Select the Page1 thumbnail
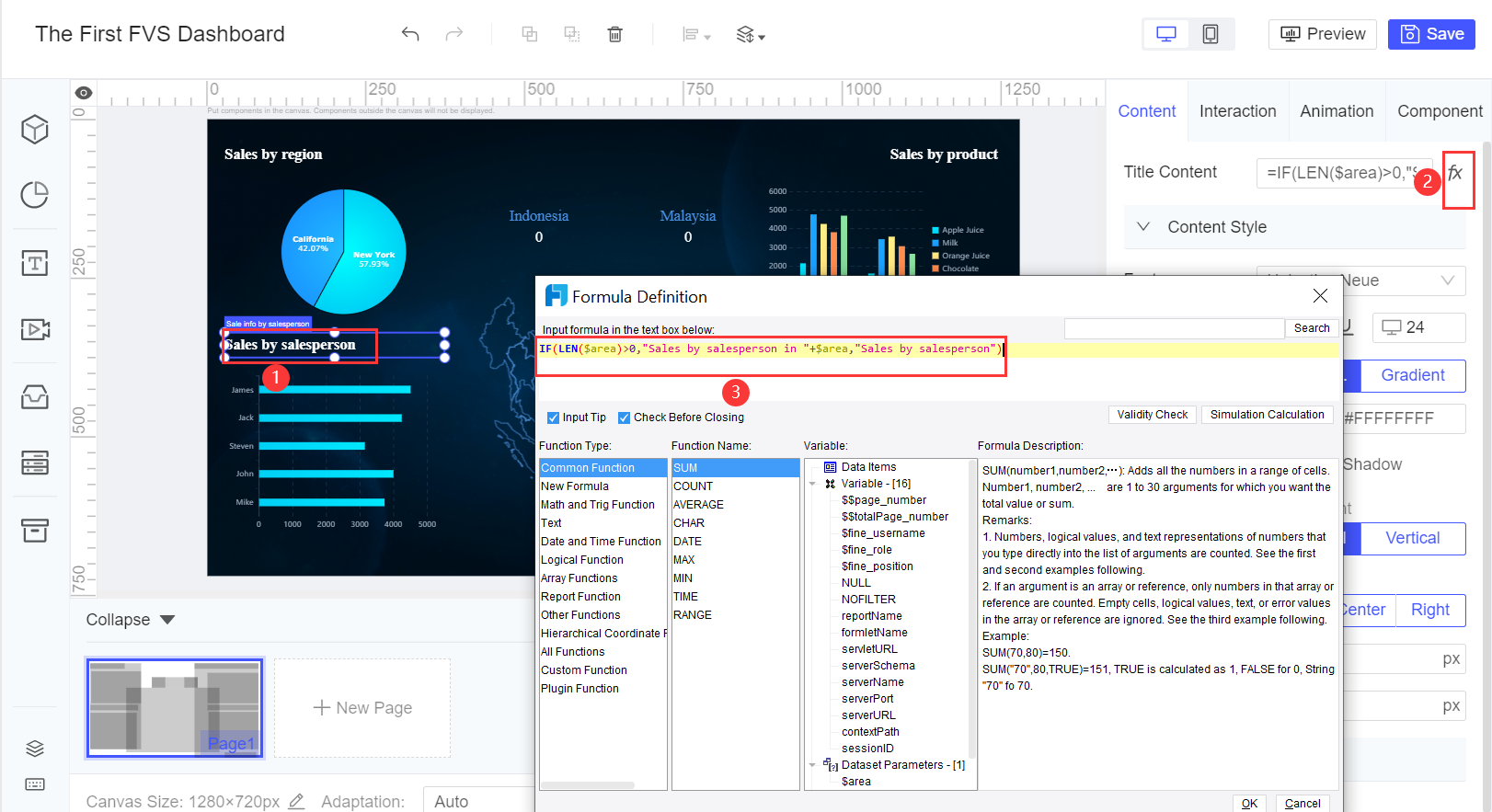This screenshot has width=1492, height=812. pos(175,707)
